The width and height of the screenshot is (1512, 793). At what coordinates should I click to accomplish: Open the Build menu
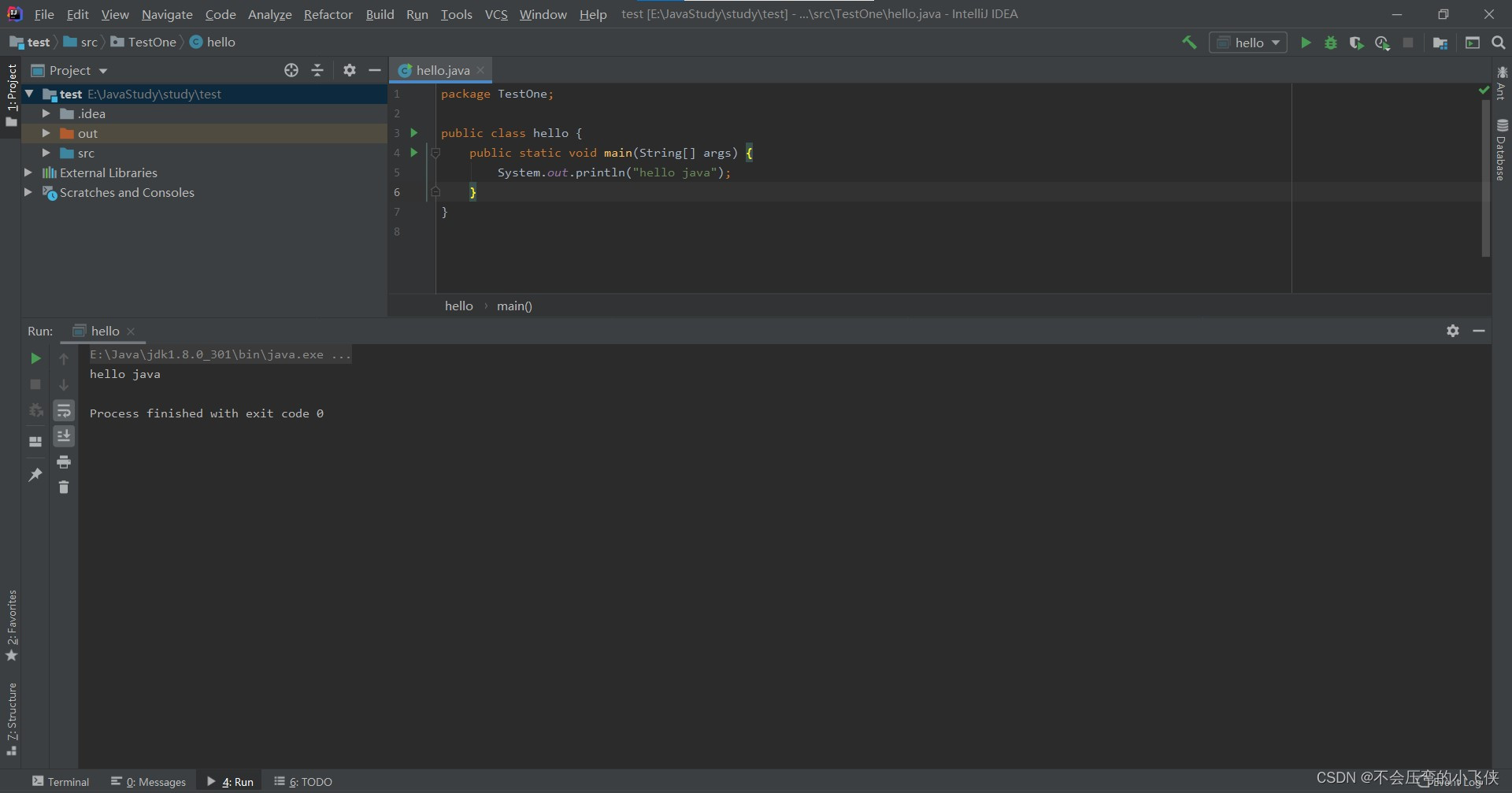pyautogui.click(x=380, y=14)
